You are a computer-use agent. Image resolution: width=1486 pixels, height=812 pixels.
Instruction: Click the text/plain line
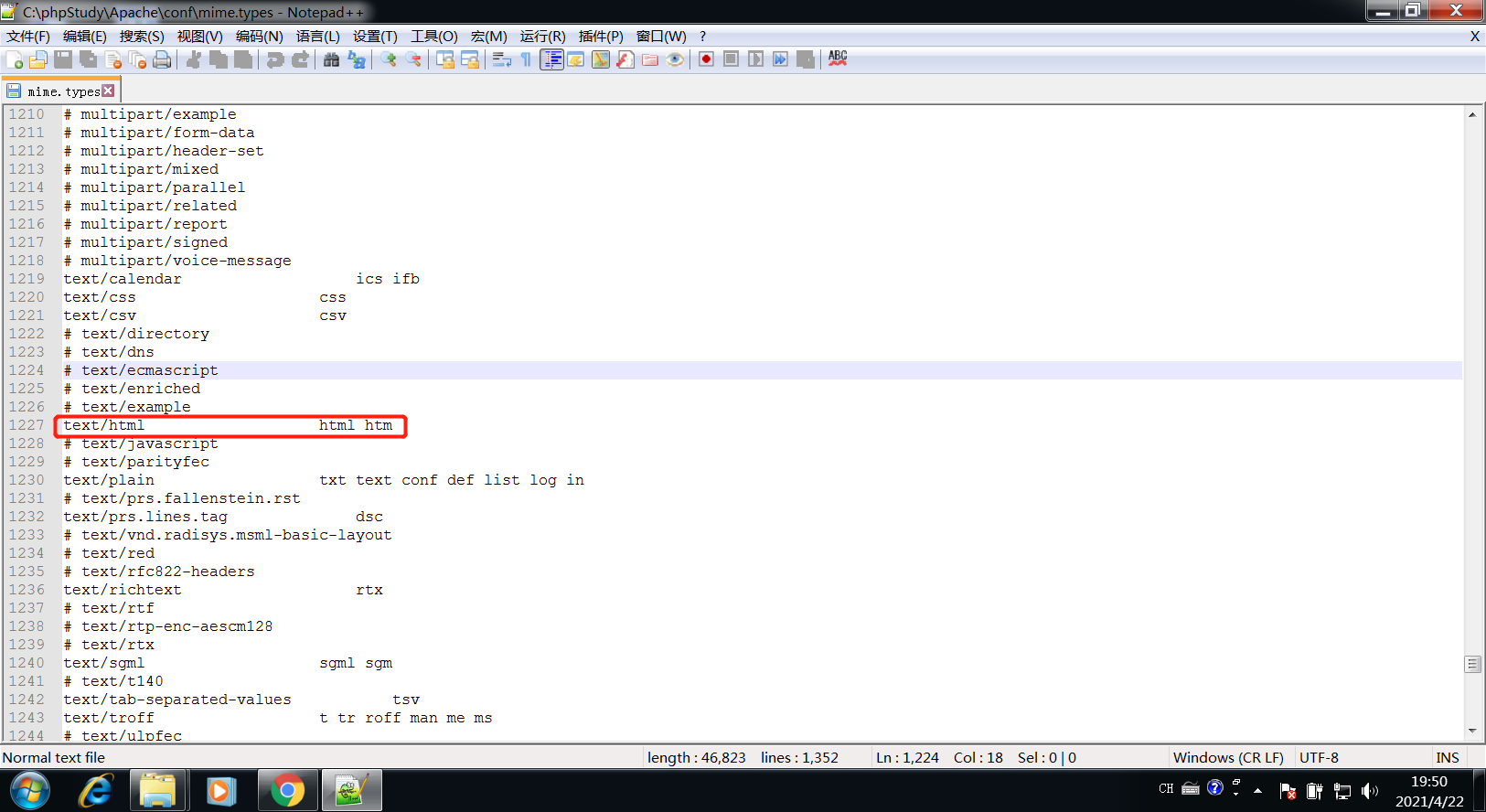click(x=324, y=480)
